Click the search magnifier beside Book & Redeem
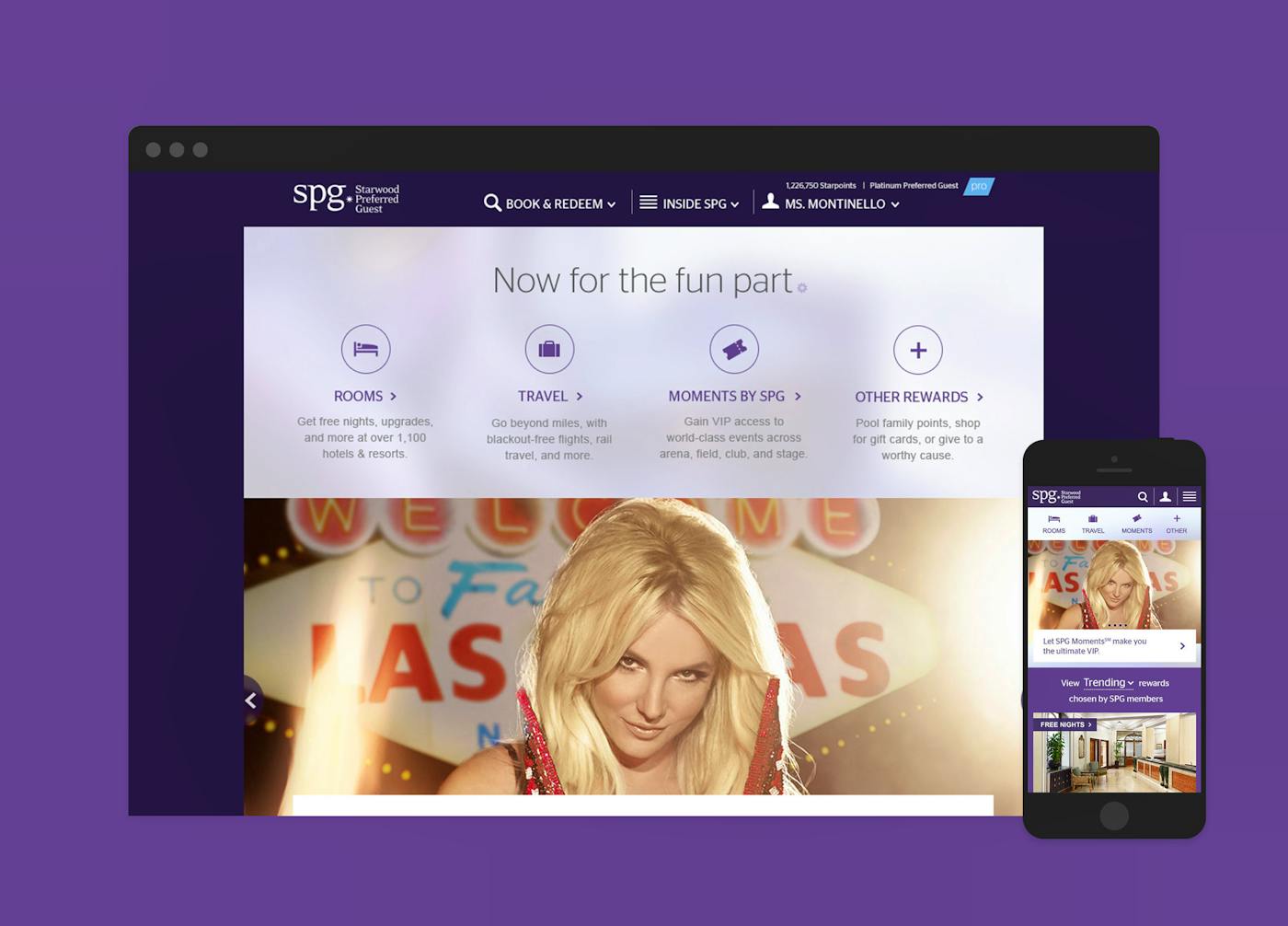 click(492, 203)
